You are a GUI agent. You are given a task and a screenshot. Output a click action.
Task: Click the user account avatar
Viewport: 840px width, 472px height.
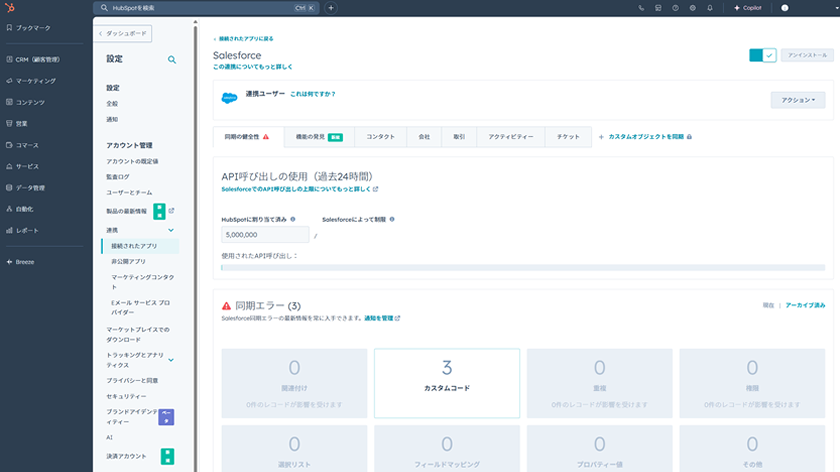tap(785, 8)
